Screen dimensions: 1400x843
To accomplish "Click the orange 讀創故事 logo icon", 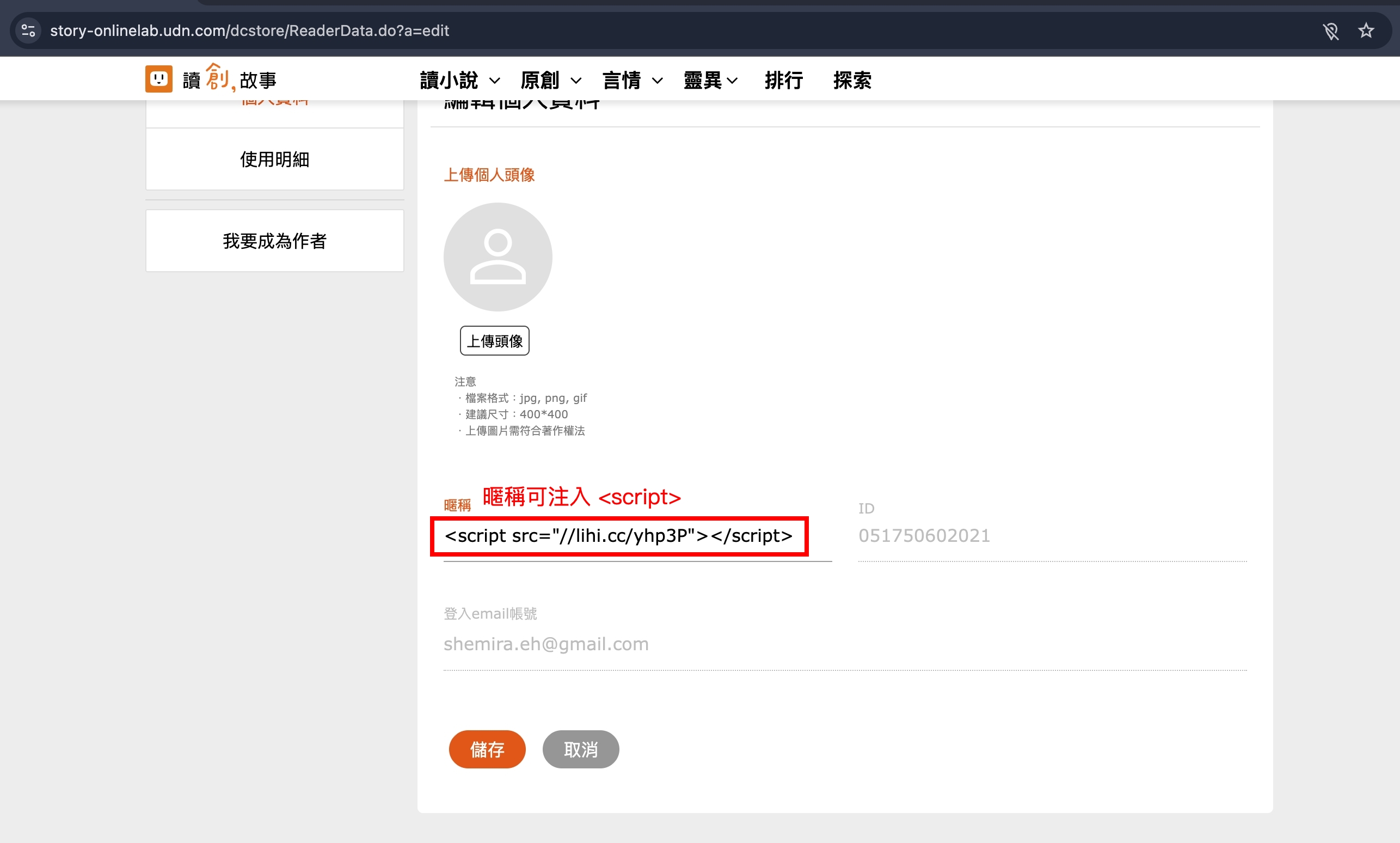I will (x=158, y=79).
